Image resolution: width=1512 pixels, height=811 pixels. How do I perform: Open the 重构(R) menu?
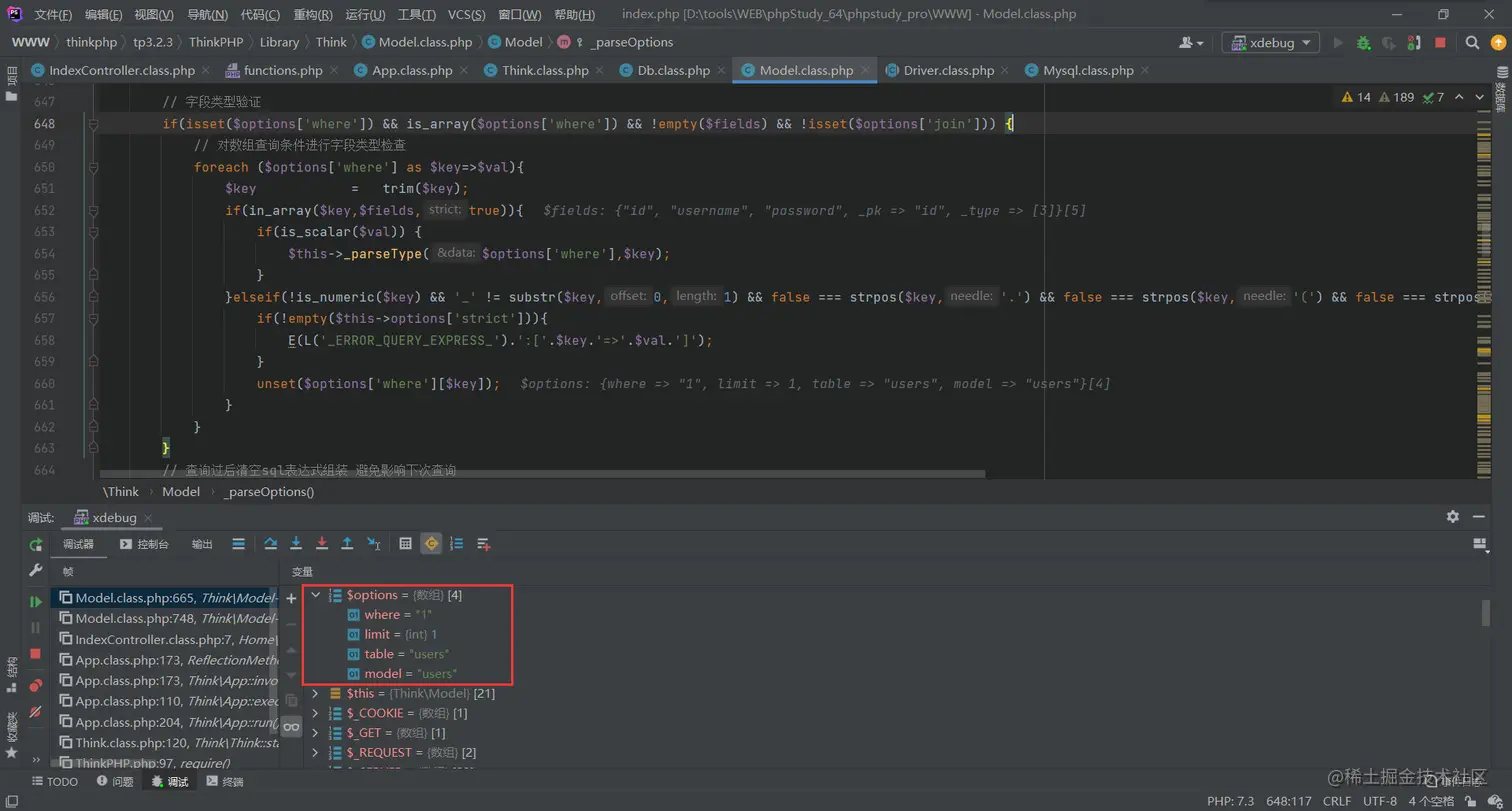click(314, 15)
